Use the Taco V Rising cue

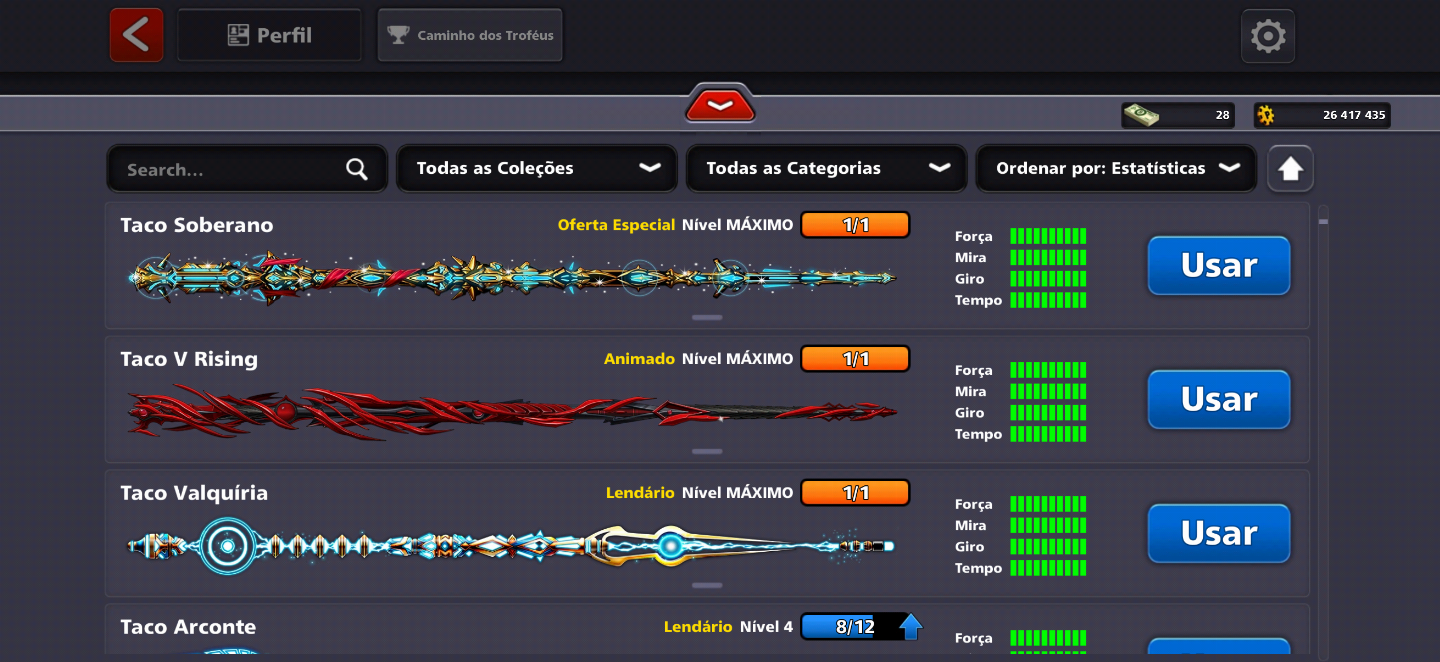[1219, 399]
